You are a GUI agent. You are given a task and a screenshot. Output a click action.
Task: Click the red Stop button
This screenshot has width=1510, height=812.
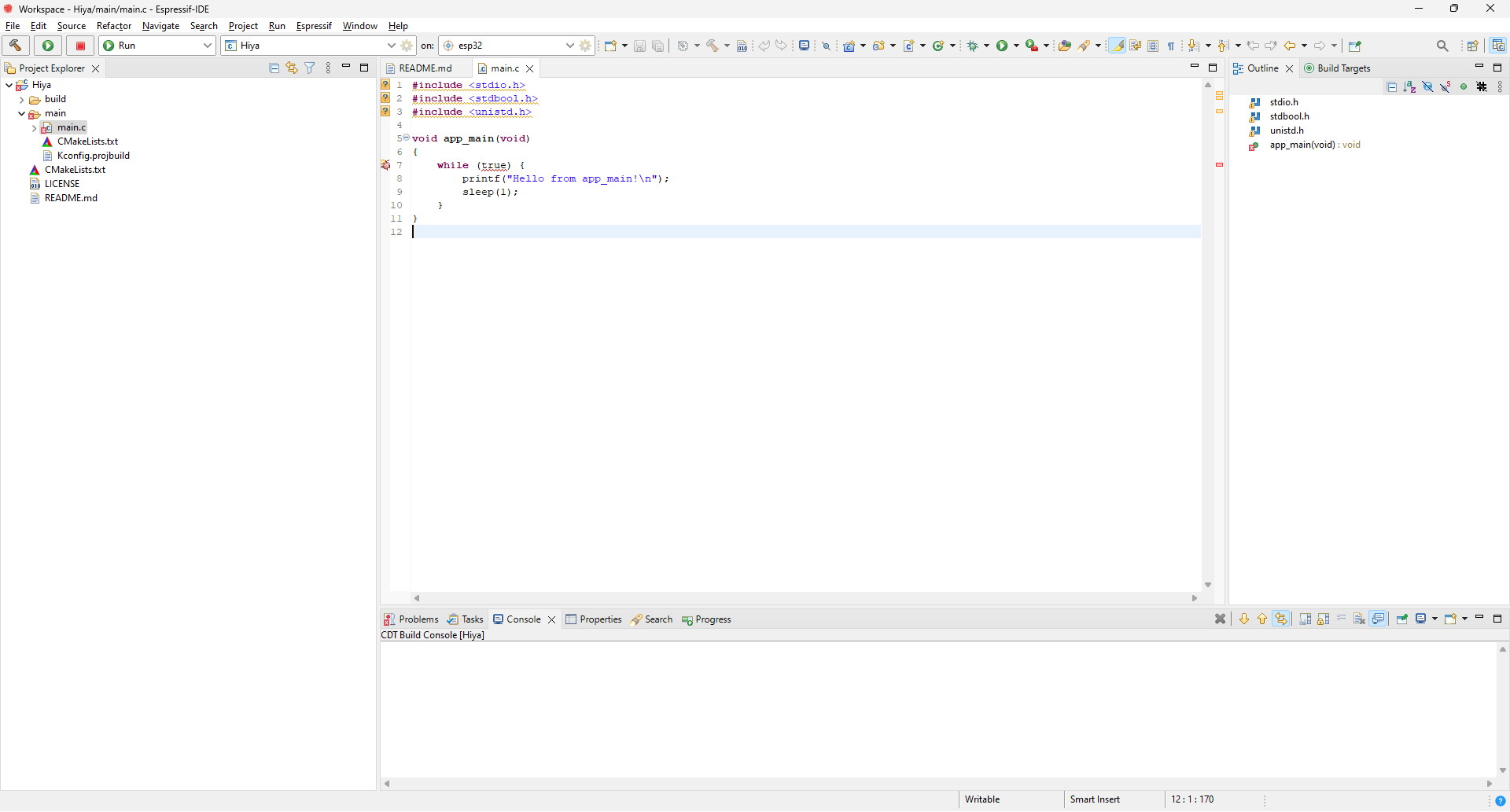[x=80, y=46]
